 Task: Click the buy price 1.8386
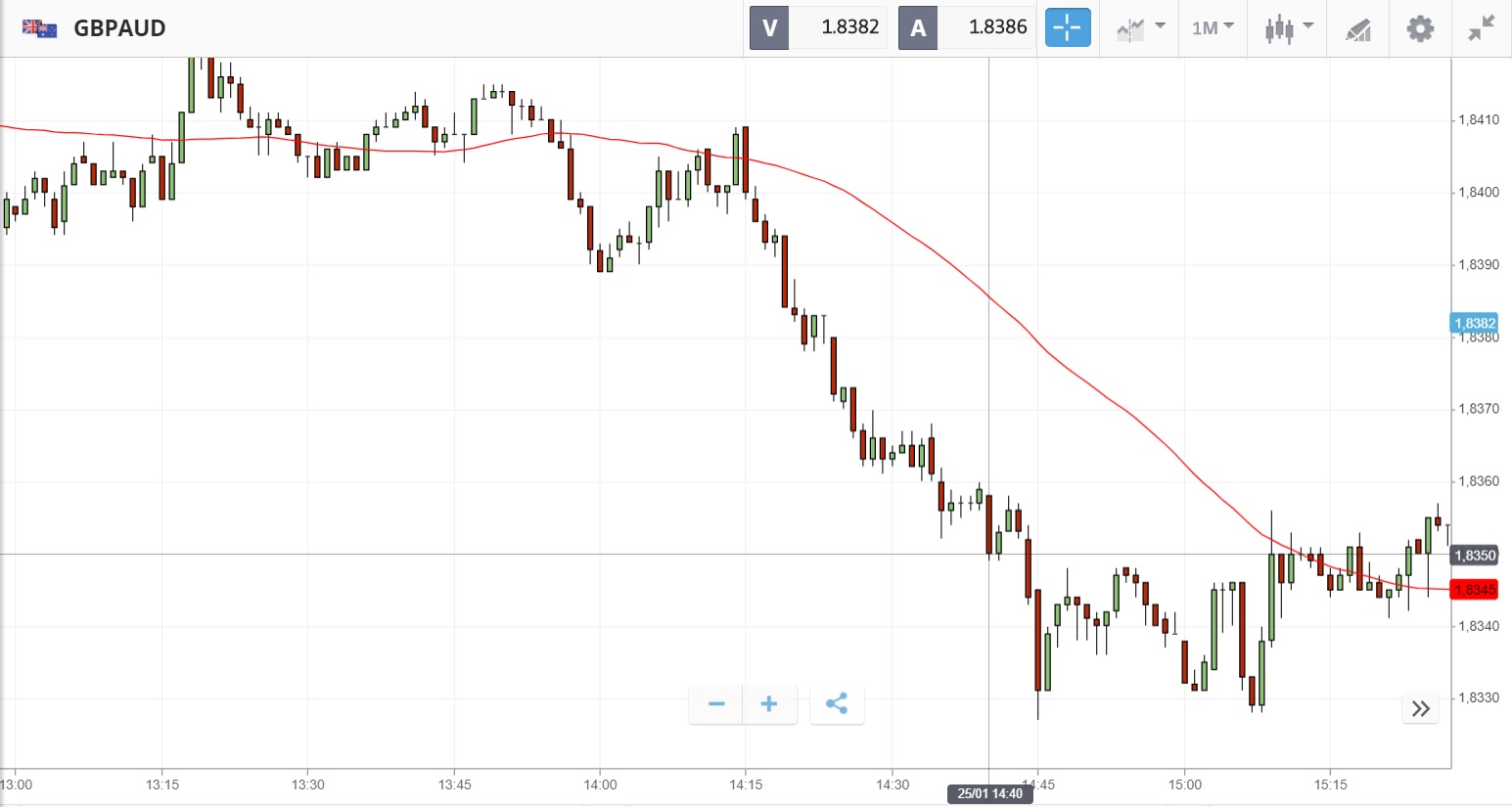(x=997, y=27)
